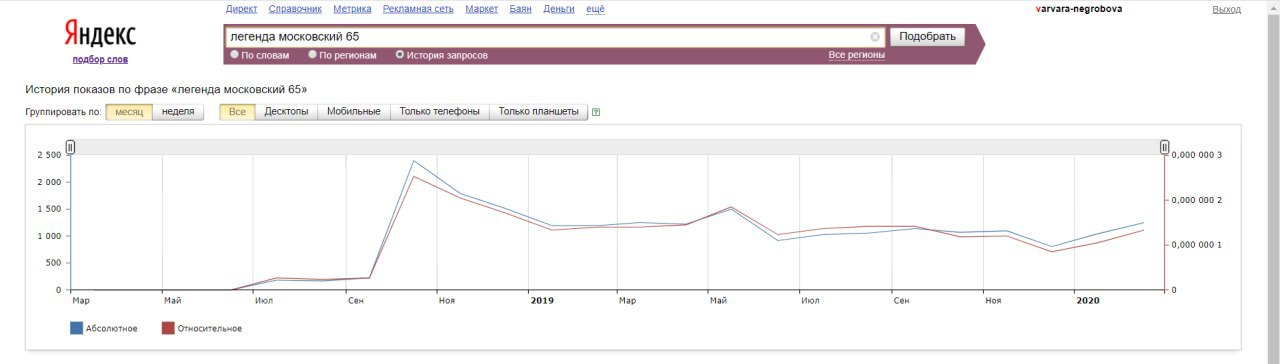Select the По словам radio button

(x=235, y=55)
